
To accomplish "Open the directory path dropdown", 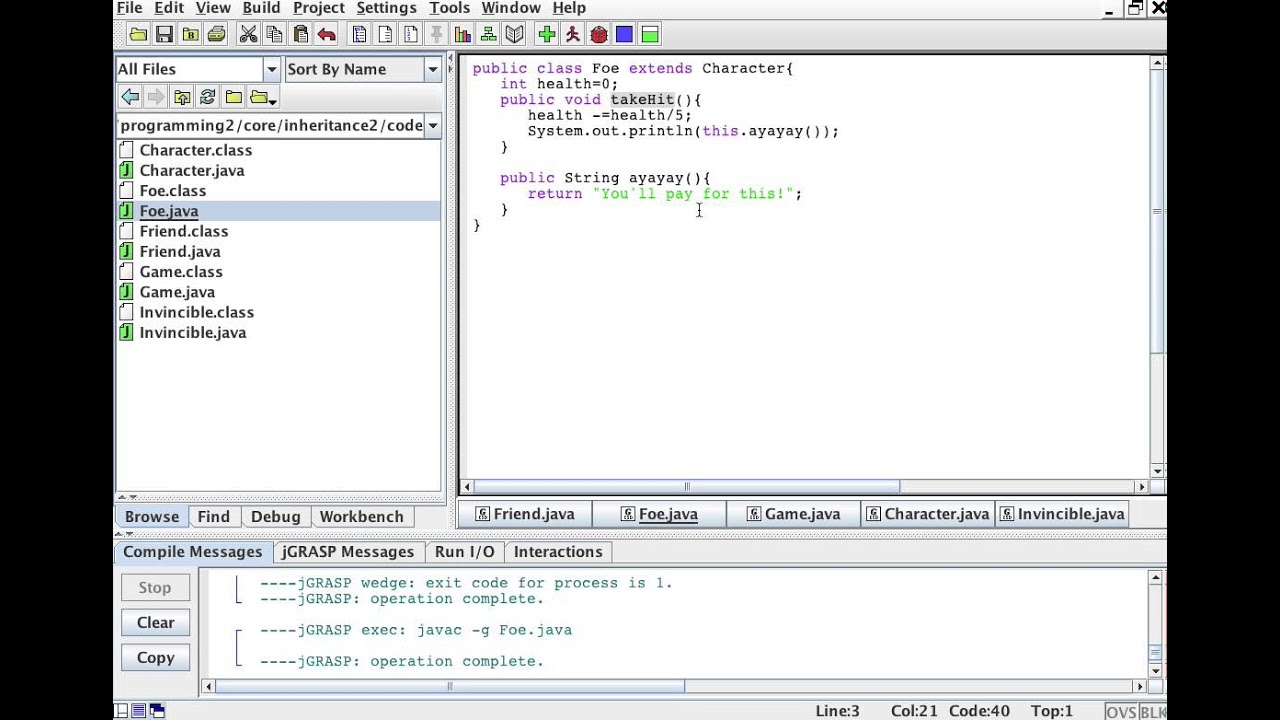I will [x=432, y=125].
